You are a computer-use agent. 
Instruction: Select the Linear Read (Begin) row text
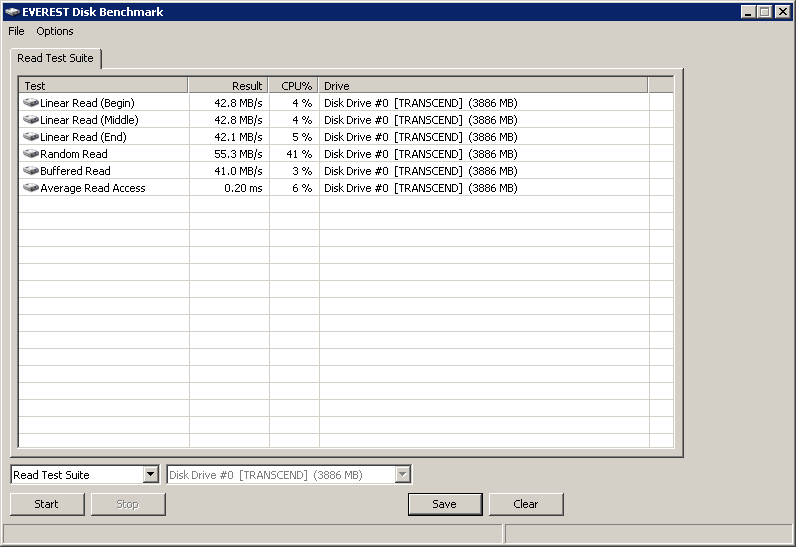click(x=87, y=103)
